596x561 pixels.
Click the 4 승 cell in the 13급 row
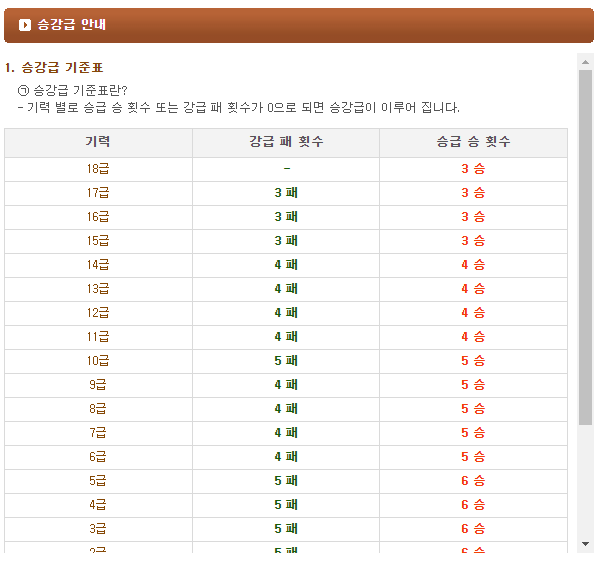pos(473,289)
